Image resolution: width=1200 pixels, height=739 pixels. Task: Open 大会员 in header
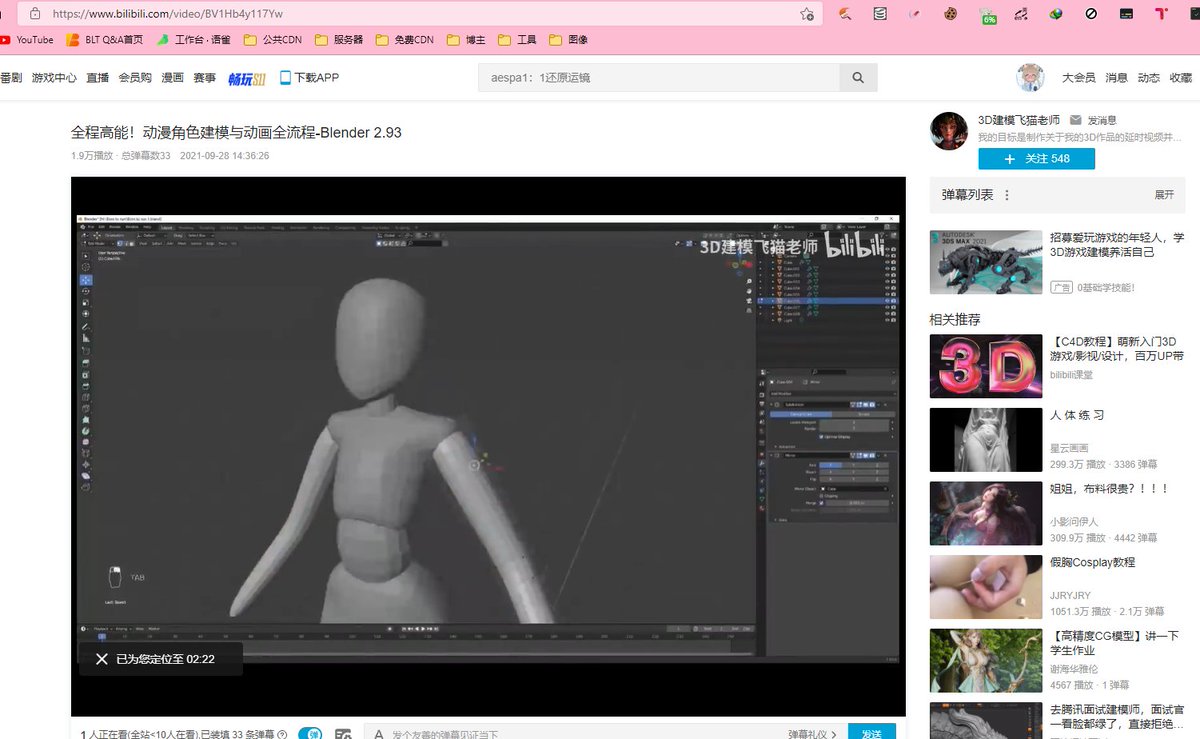tap(1078, 78)
